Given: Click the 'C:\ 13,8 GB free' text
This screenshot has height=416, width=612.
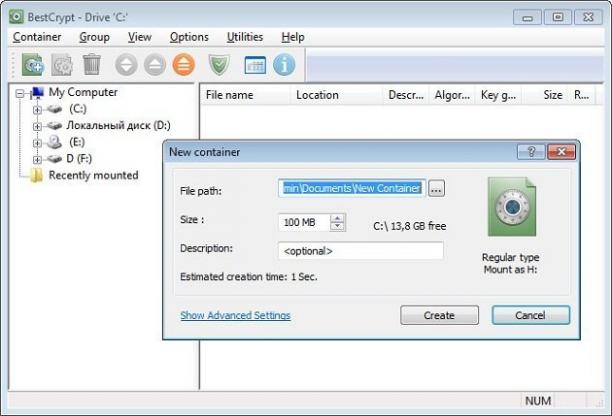Looking at the screenshot, I should click(x=409, y=226).
